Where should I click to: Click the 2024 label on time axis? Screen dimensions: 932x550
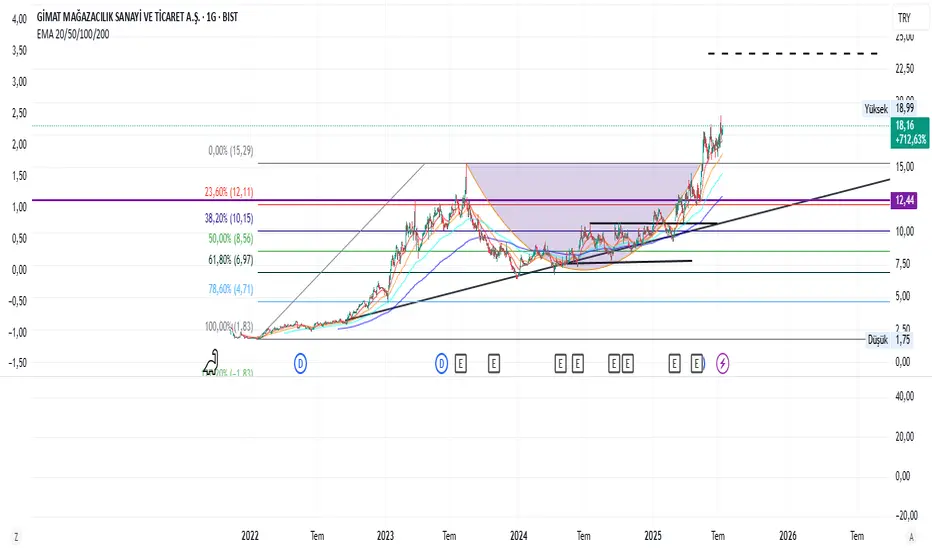click(518, 536)
